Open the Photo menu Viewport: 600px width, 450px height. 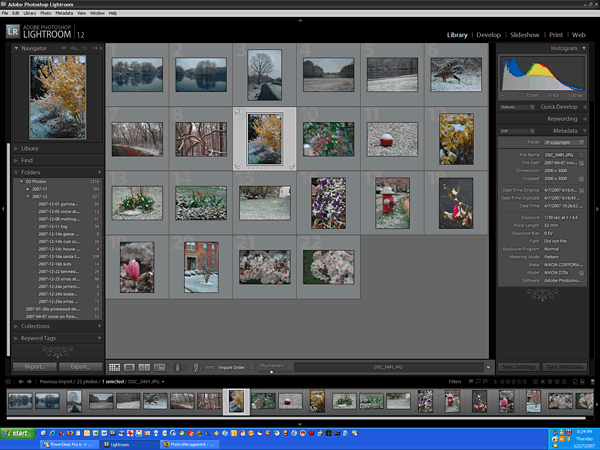tap(46, 13)
